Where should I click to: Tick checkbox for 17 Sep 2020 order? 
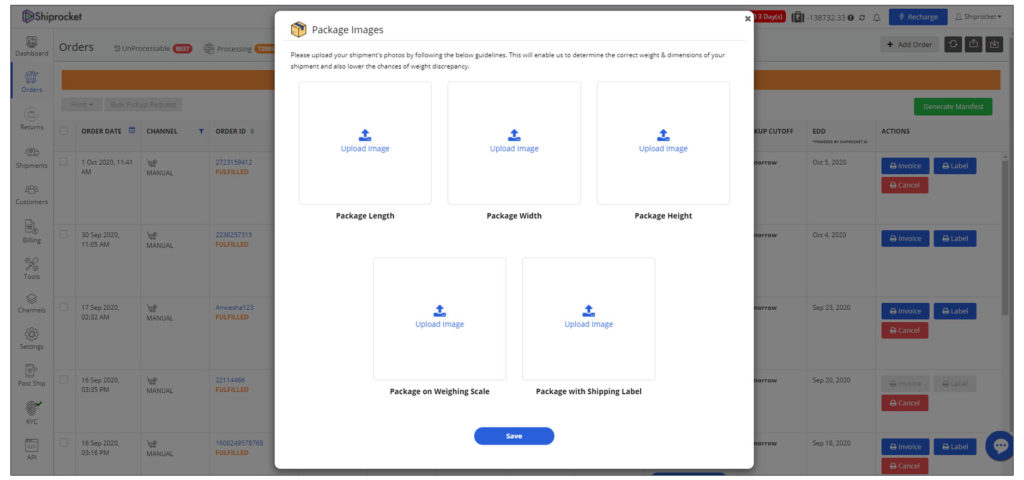tap(64, 307)
